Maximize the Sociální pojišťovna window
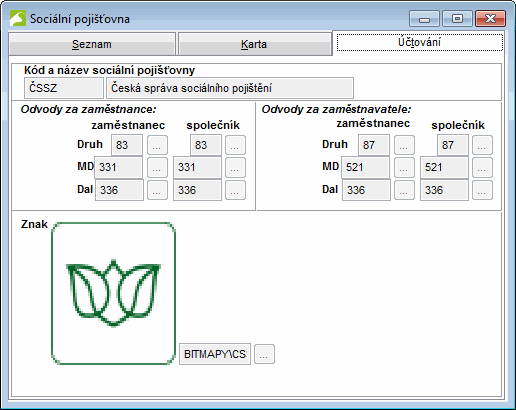This screenshot has width=516, height=410. click(x=457, y=18)
